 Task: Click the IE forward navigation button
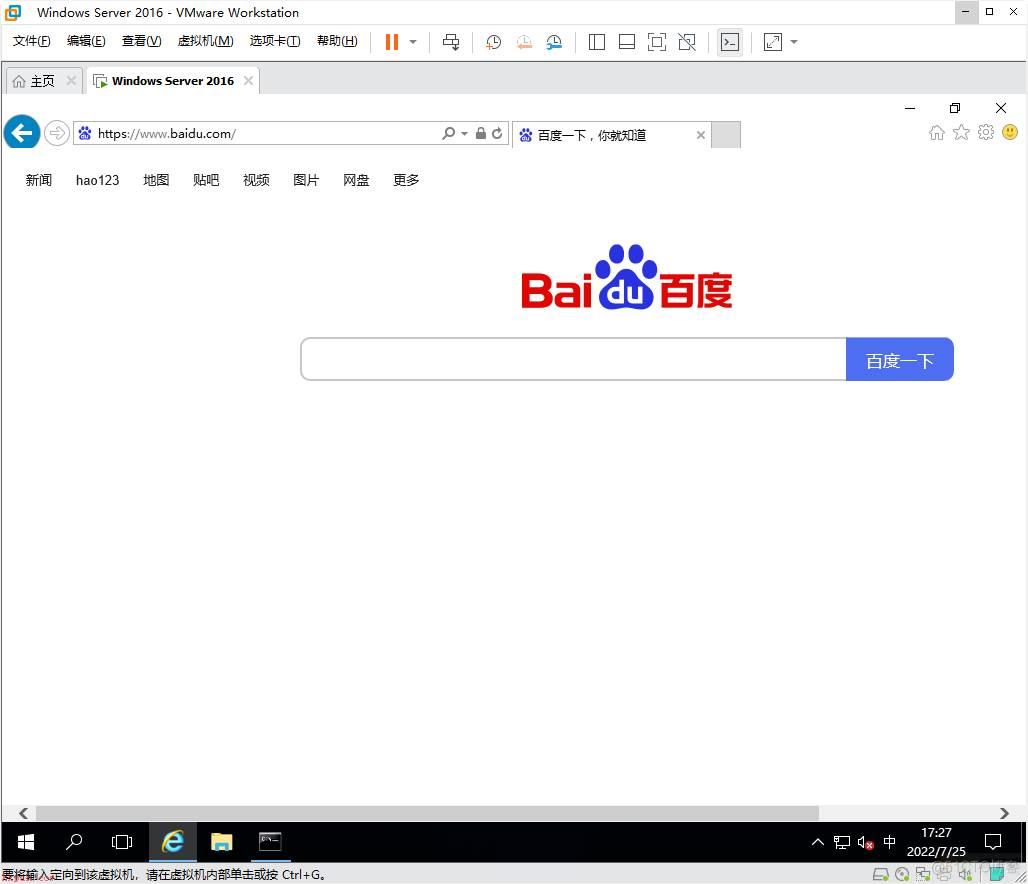(57, 133)
